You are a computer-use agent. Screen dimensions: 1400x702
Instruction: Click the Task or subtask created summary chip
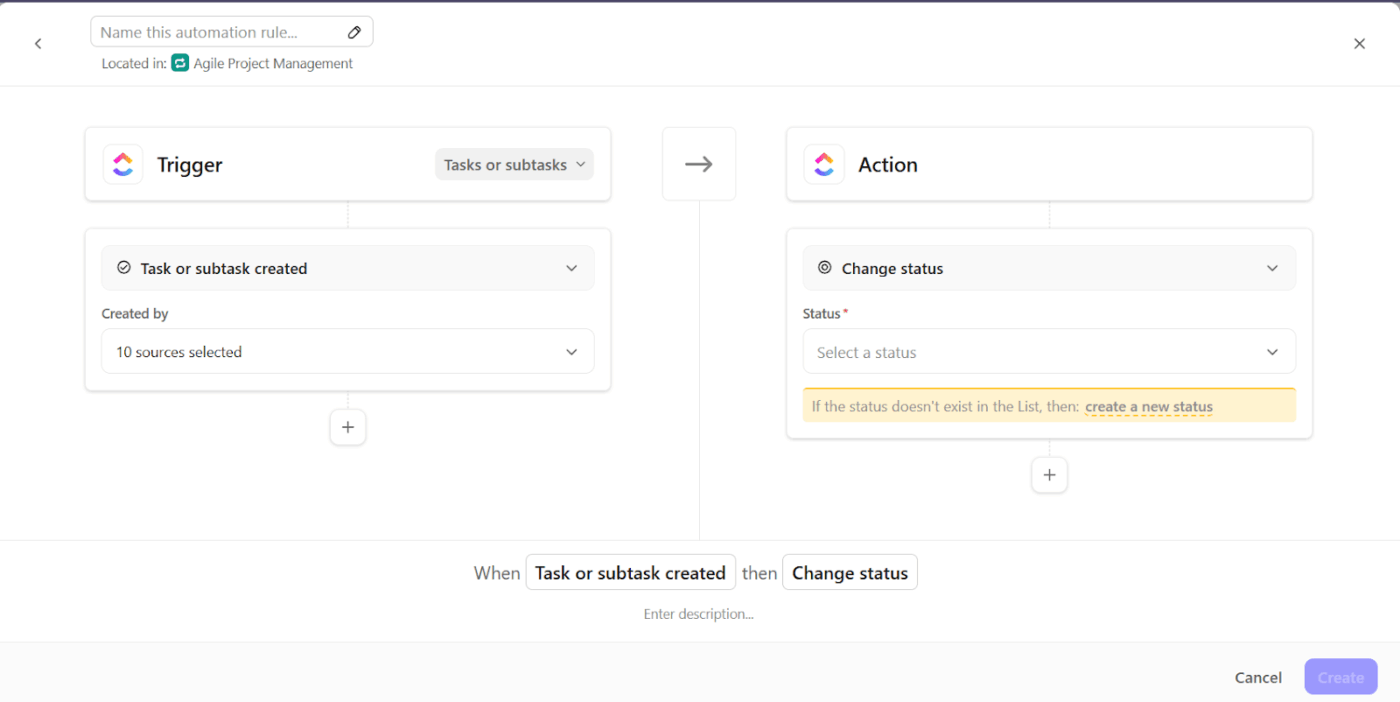pos(630,573)
